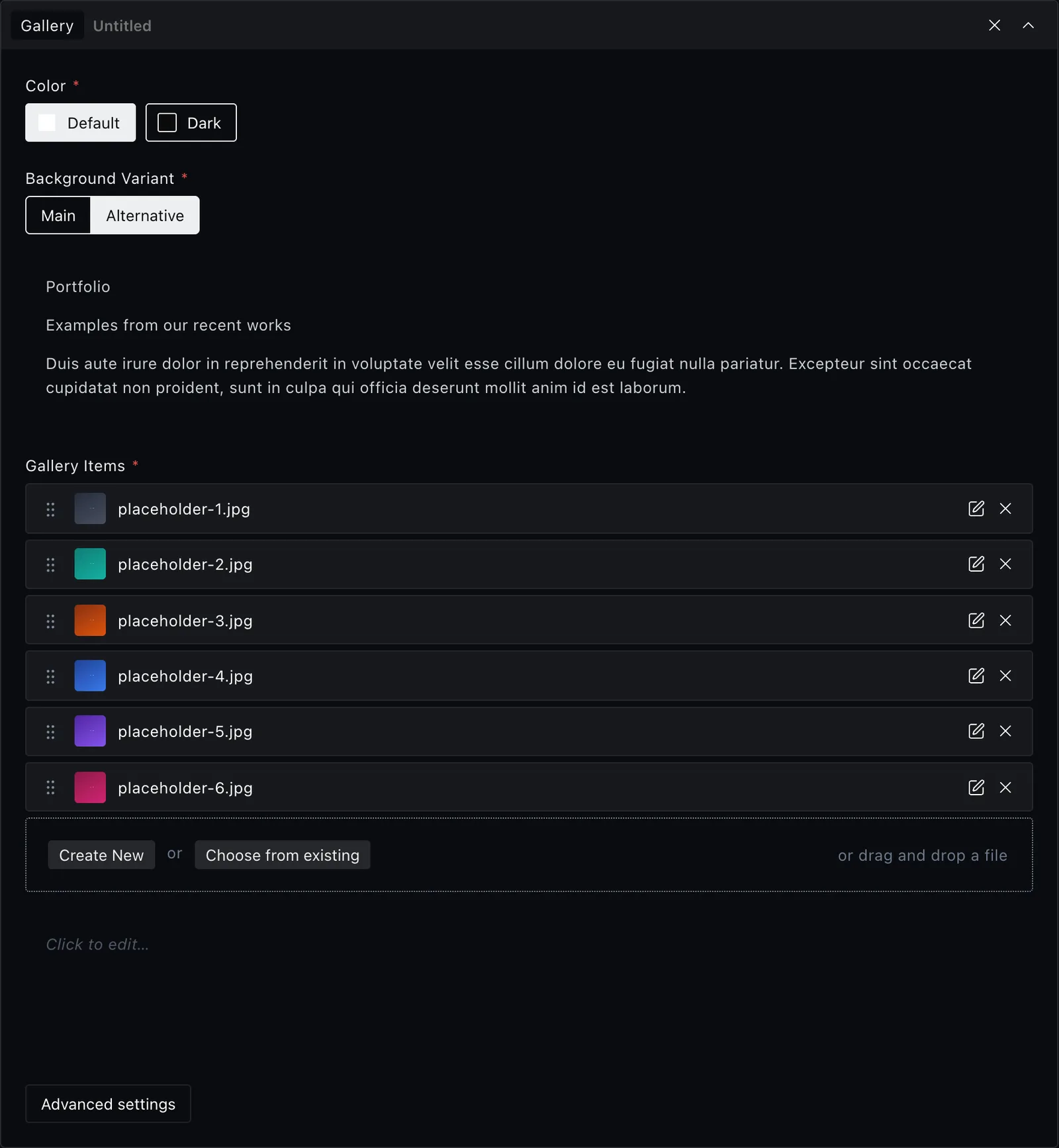Click the Untitled block name field

click(x=122, y=26)
